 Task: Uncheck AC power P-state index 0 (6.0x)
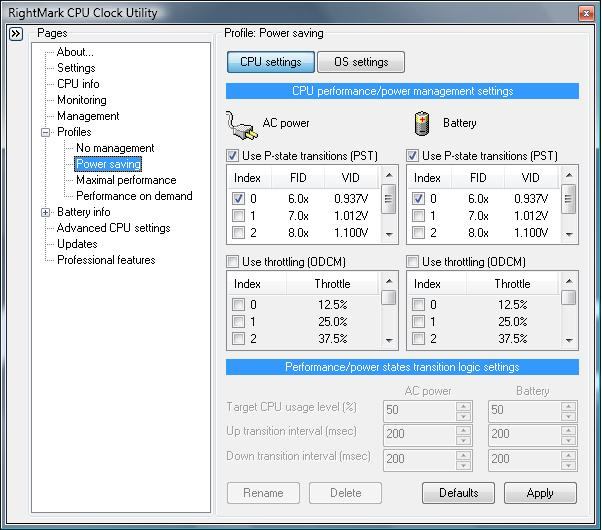[238, 199]
